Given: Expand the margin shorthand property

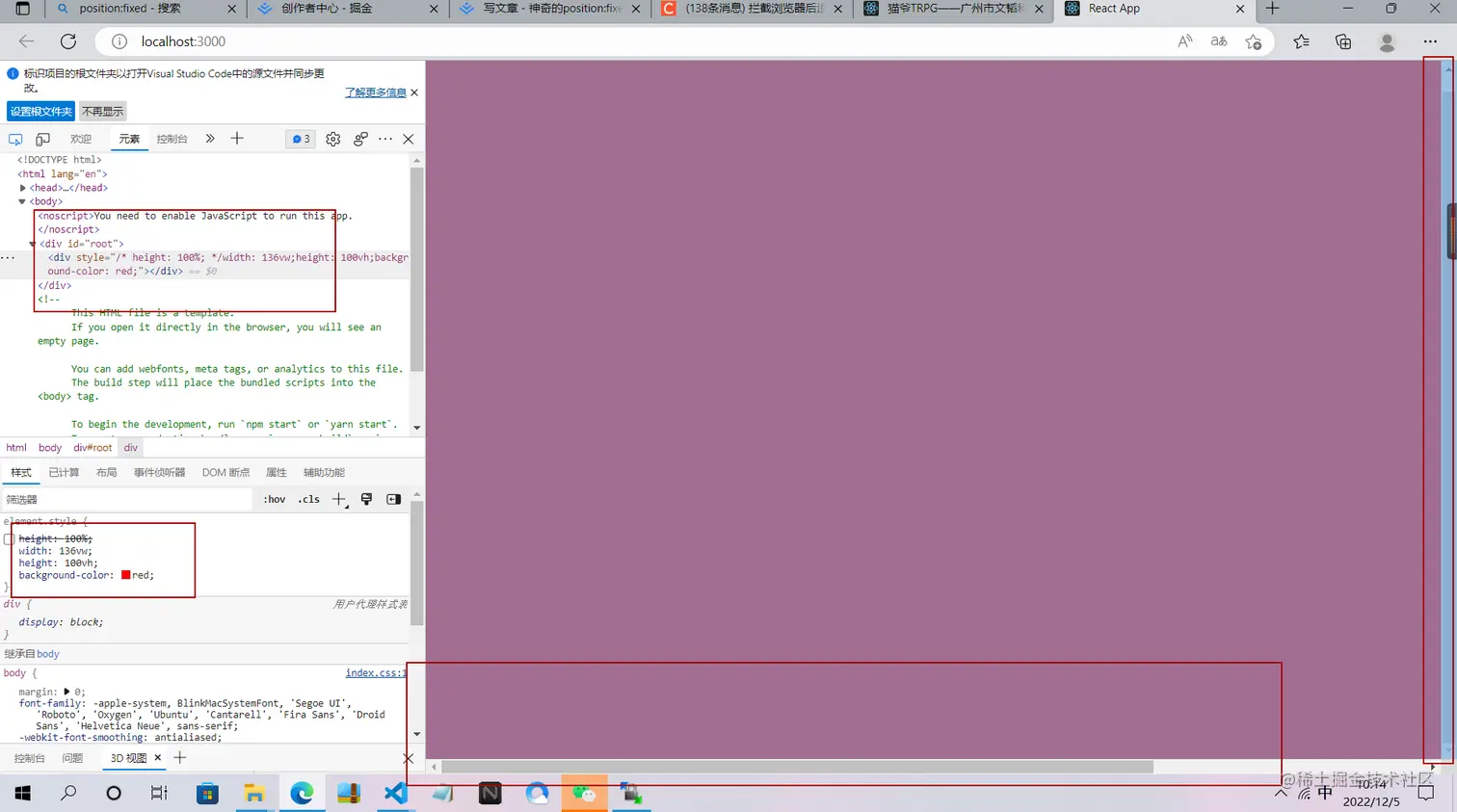Looking at the screenshot, I should pos(67,692).
